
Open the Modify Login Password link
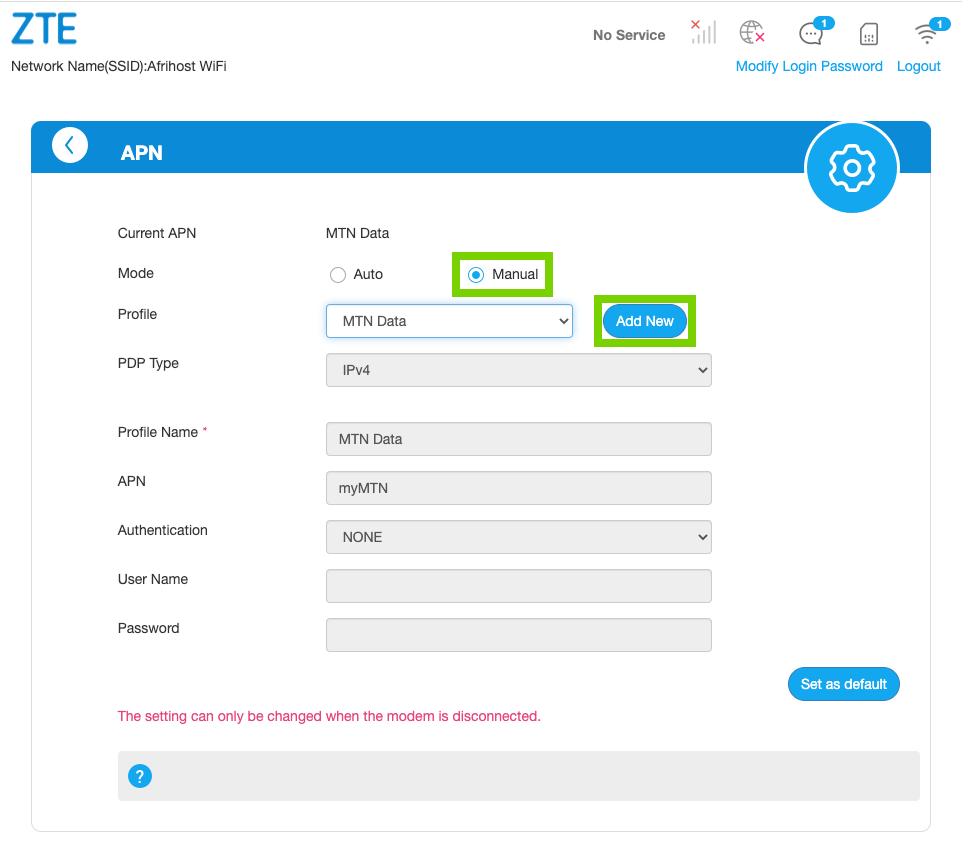(x=809, y=66)
